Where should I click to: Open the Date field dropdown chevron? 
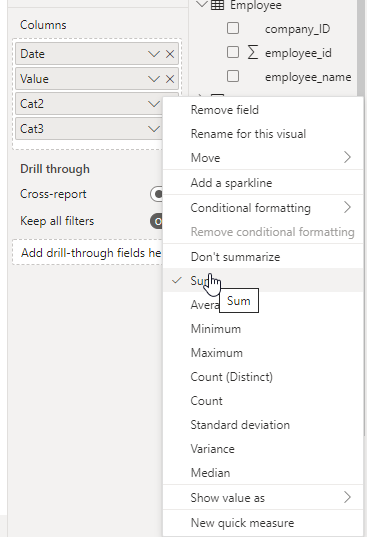[154, 54]
